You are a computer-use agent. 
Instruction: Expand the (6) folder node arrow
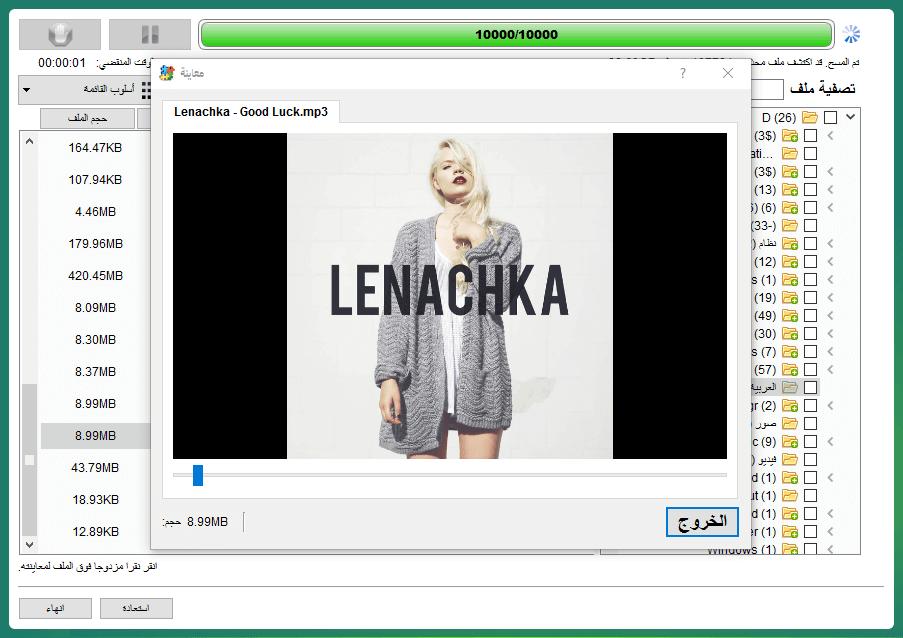pyautogui.click(x=830, y=207)
